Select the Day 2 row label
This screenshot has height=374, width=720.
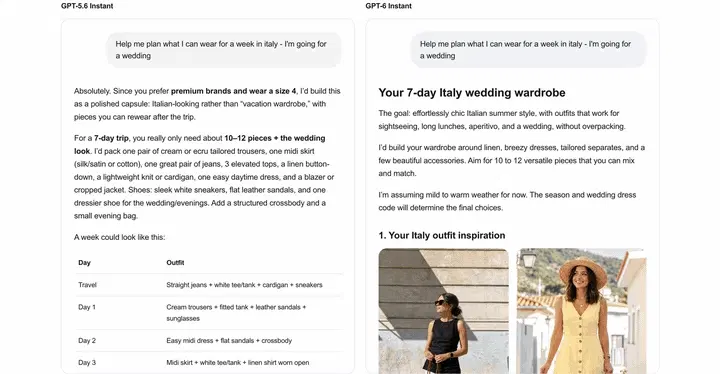point(87,340)
